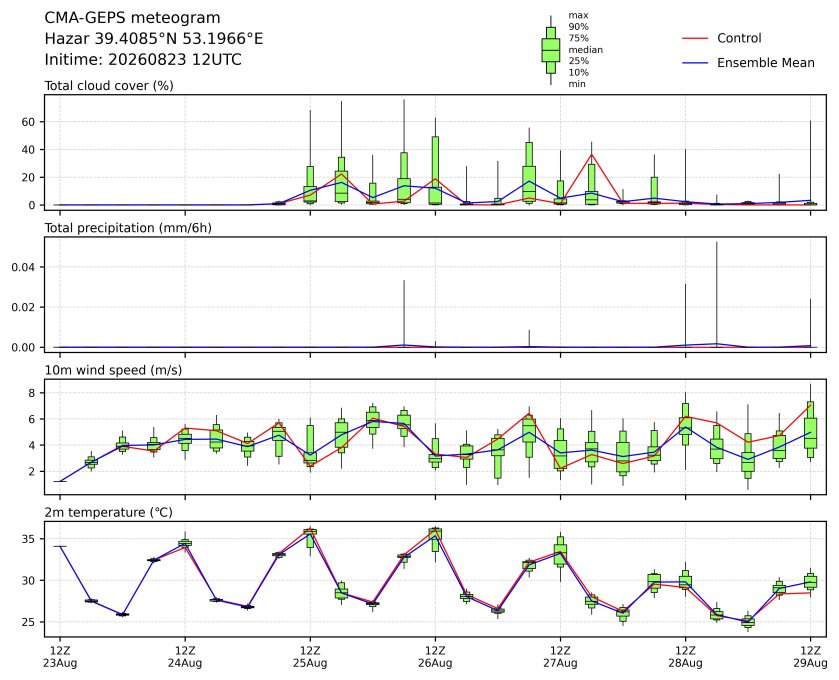The image size is (839, 680).
Task: Click the '12Z 28Aug' axis label
Action: (x=685, y=657)
